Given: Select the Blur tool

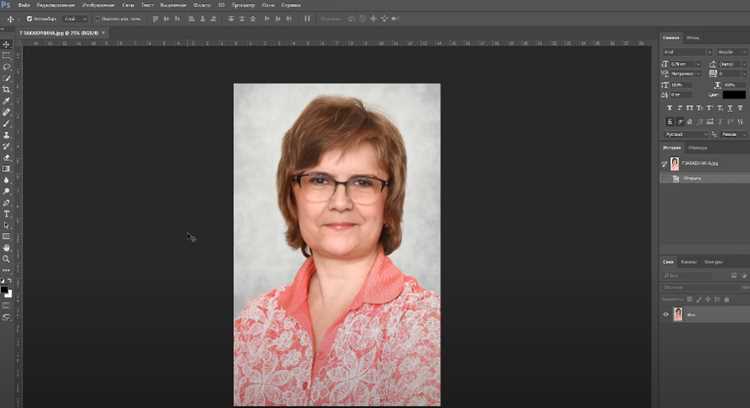Looking at the screenshot, I should pos(6,180).
